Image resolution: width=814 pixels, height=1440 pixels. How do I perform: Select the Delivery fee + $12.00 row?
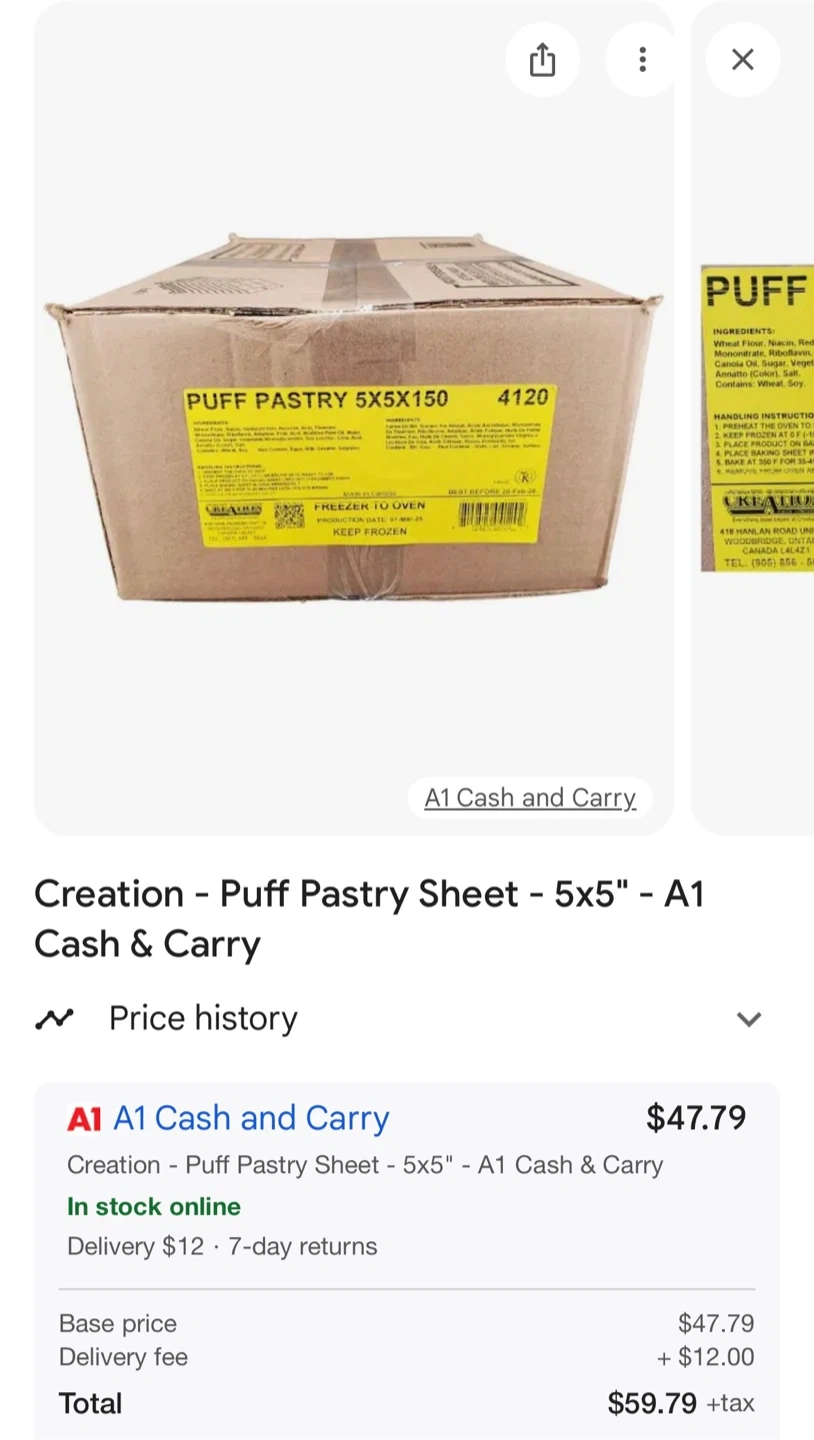point(407,1357)
